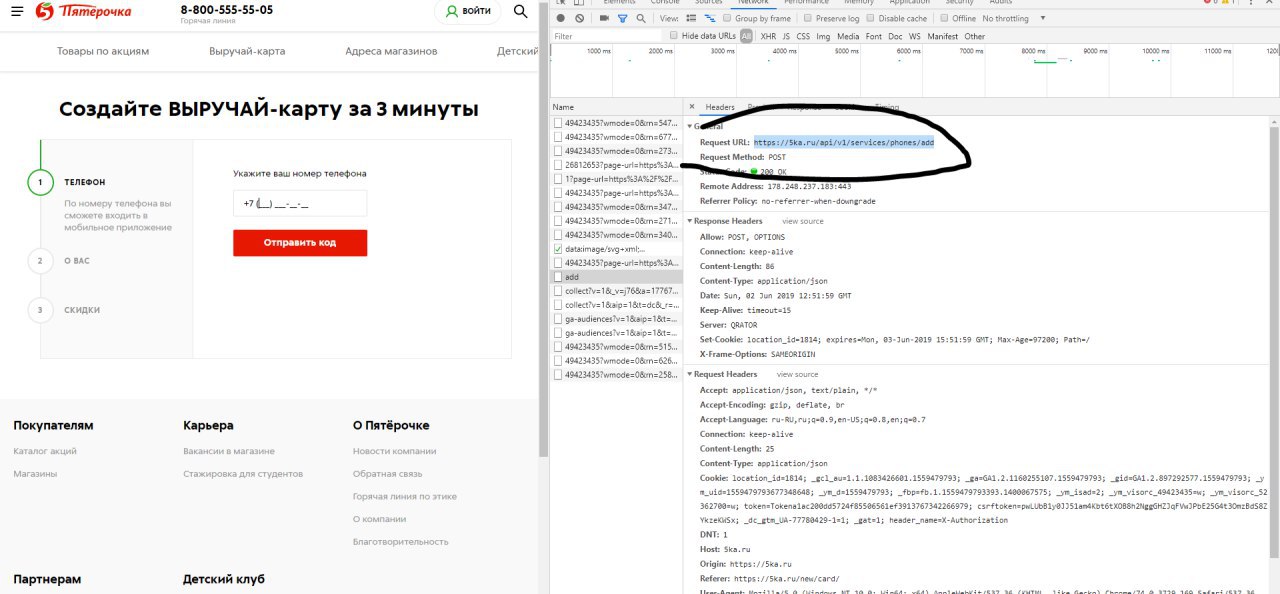The width and height of the screenshot is (1280, 594).
Task: View source of Response Headers
Action: pos(803,221)
